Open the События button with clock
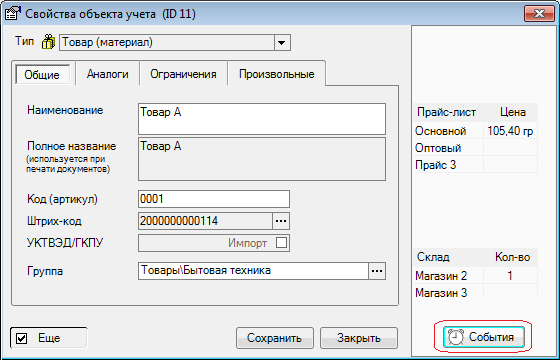 pos(484,337)
